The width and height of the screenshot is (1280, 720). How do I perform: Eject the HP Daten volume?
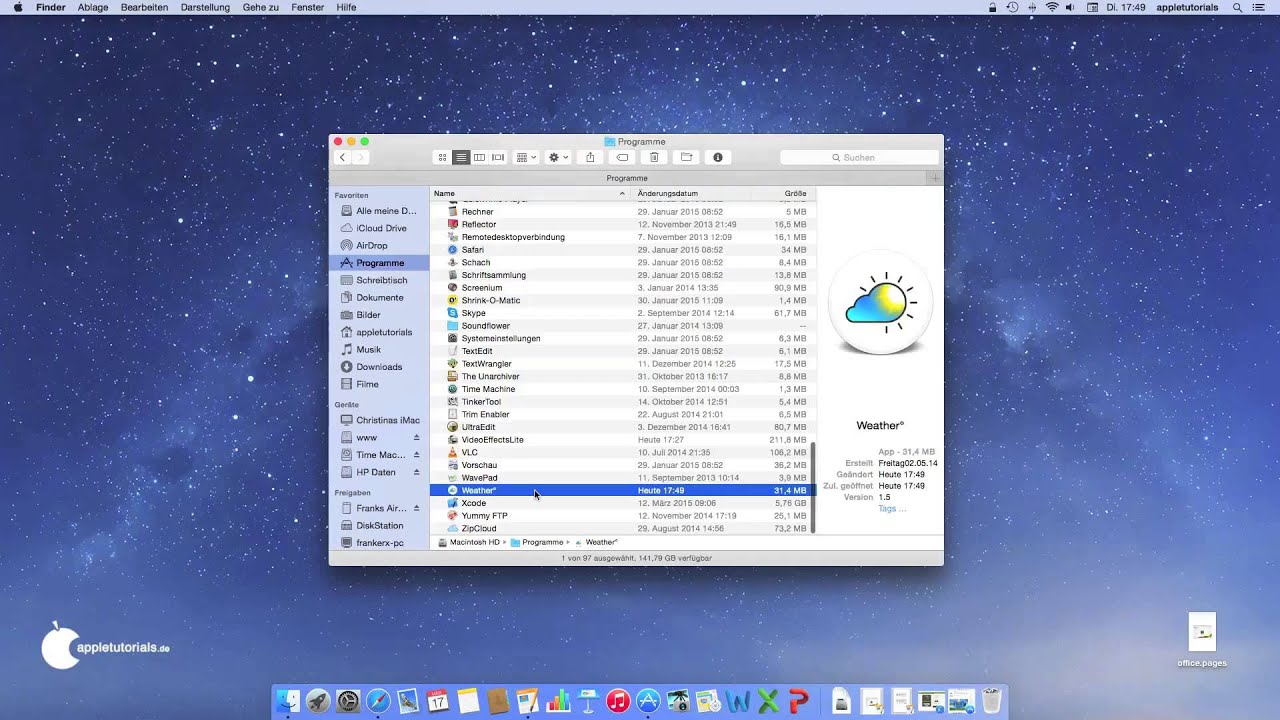coord(417,472)
